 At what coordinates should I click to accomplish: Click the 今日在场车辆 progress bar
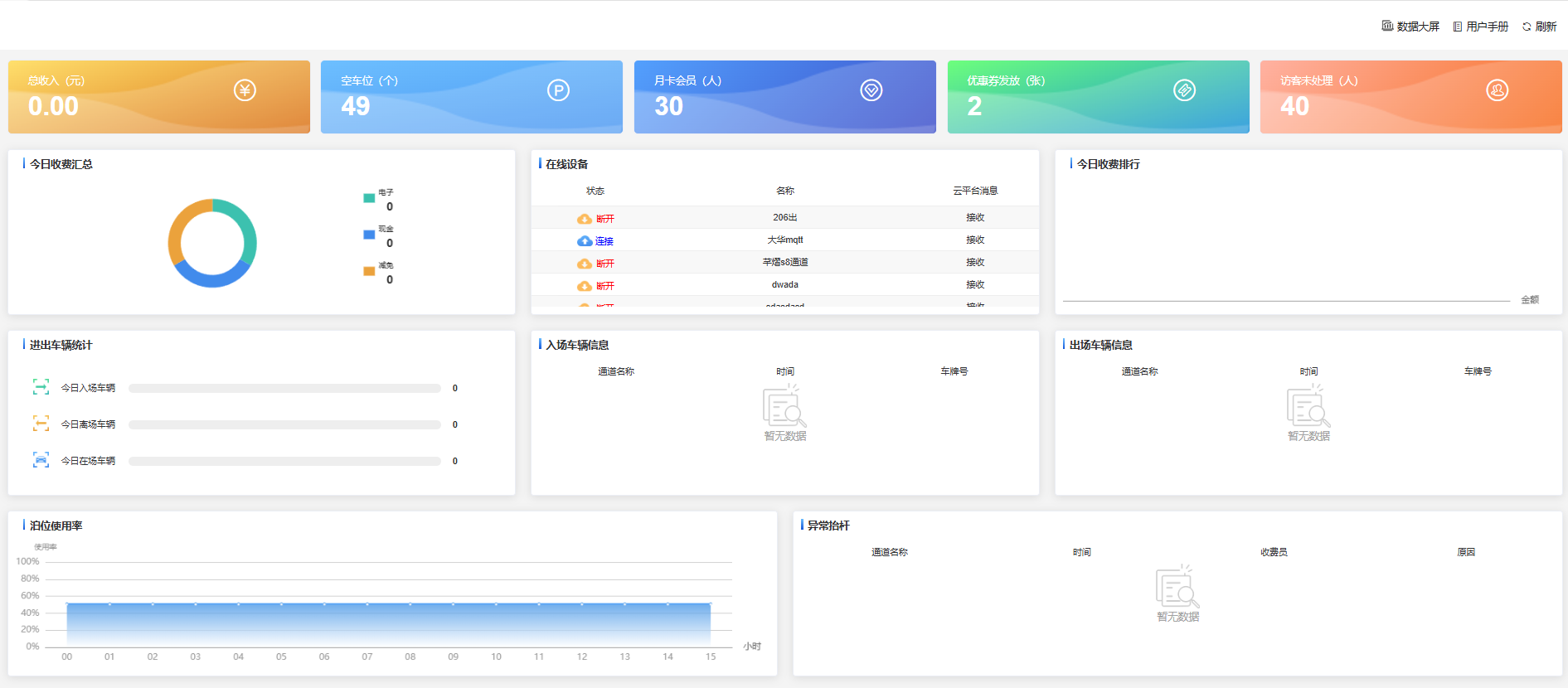pyautogui.click(x=284, y=461)
